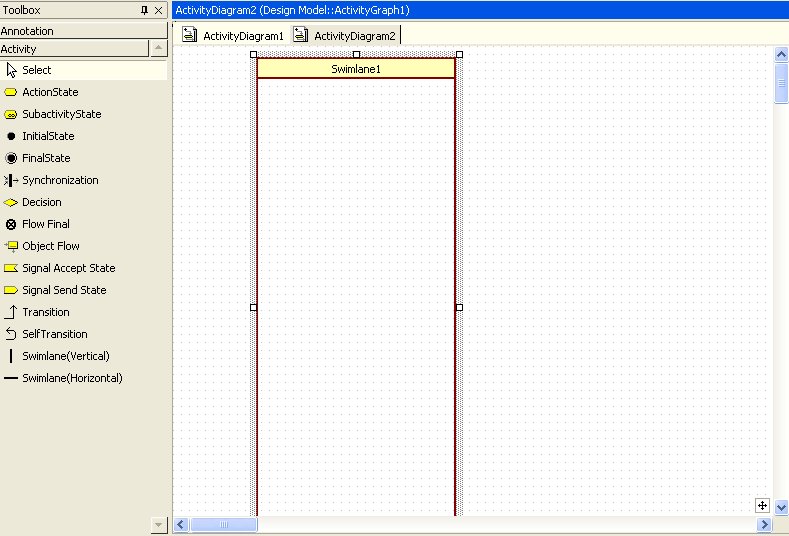Pick the SubactivityState tool icon
789x536 pixels.
pyautogui.click(x=11, y=114)
